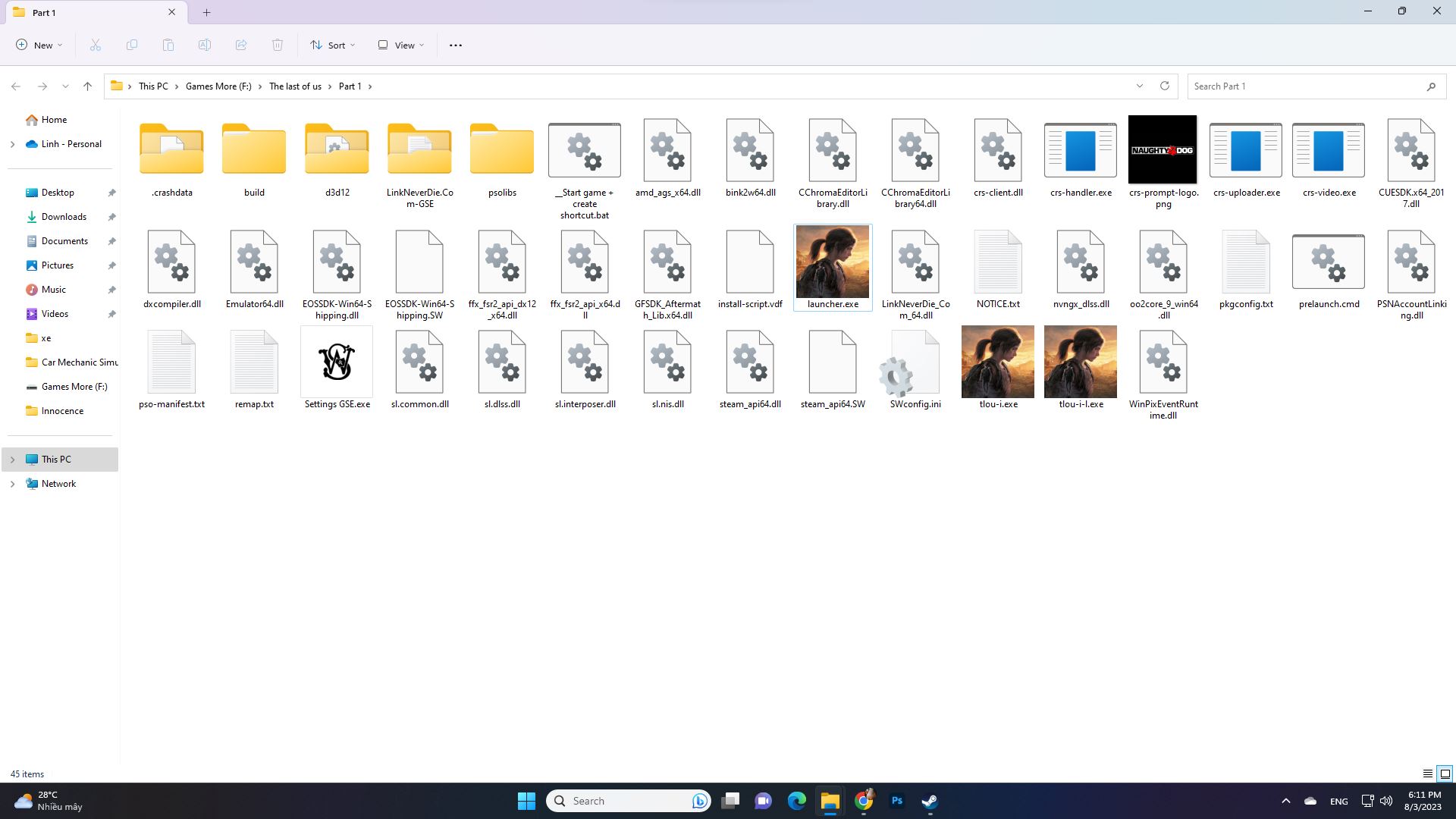Expand the This PC tree node

click(x=12, y=460)
